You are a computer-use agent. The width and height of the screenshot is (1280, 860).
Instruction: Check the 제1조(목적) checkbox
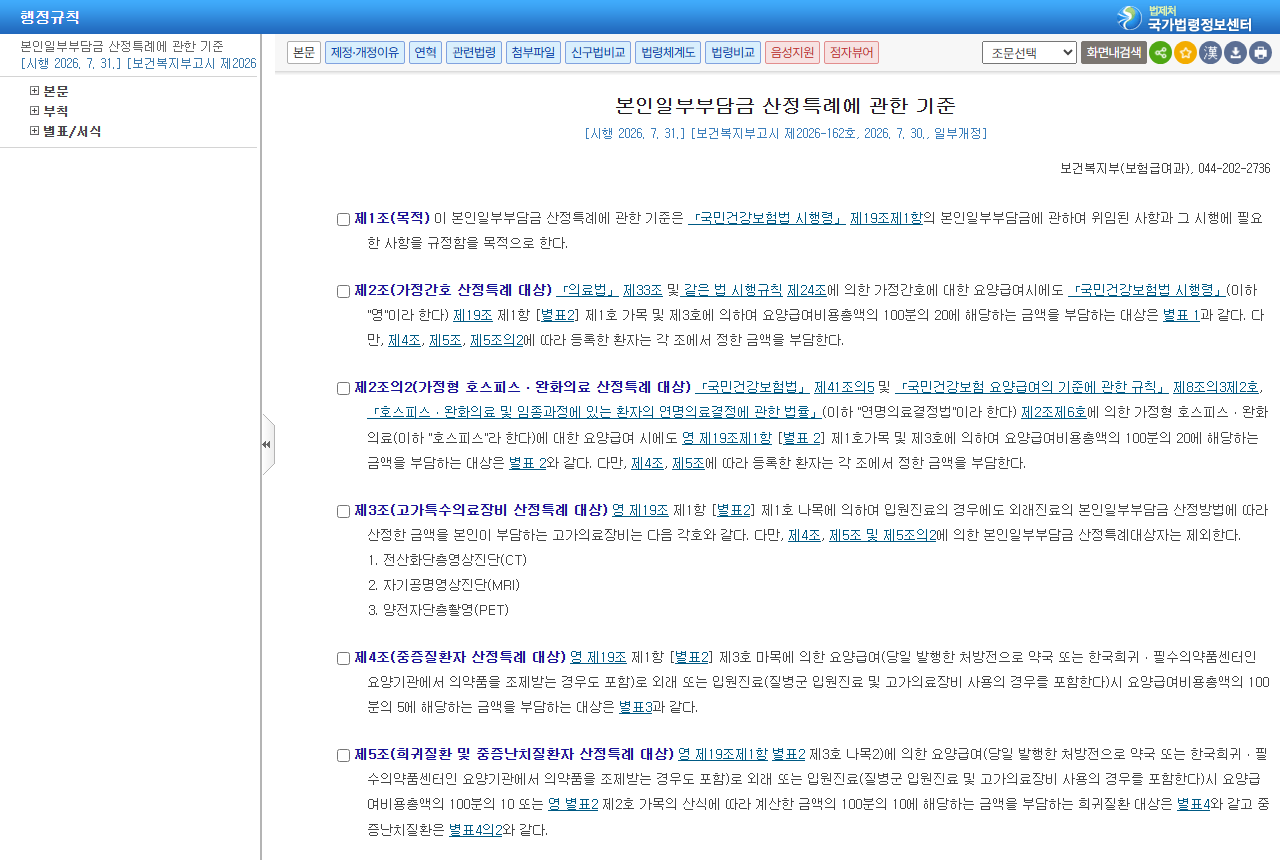coord(343,220)
